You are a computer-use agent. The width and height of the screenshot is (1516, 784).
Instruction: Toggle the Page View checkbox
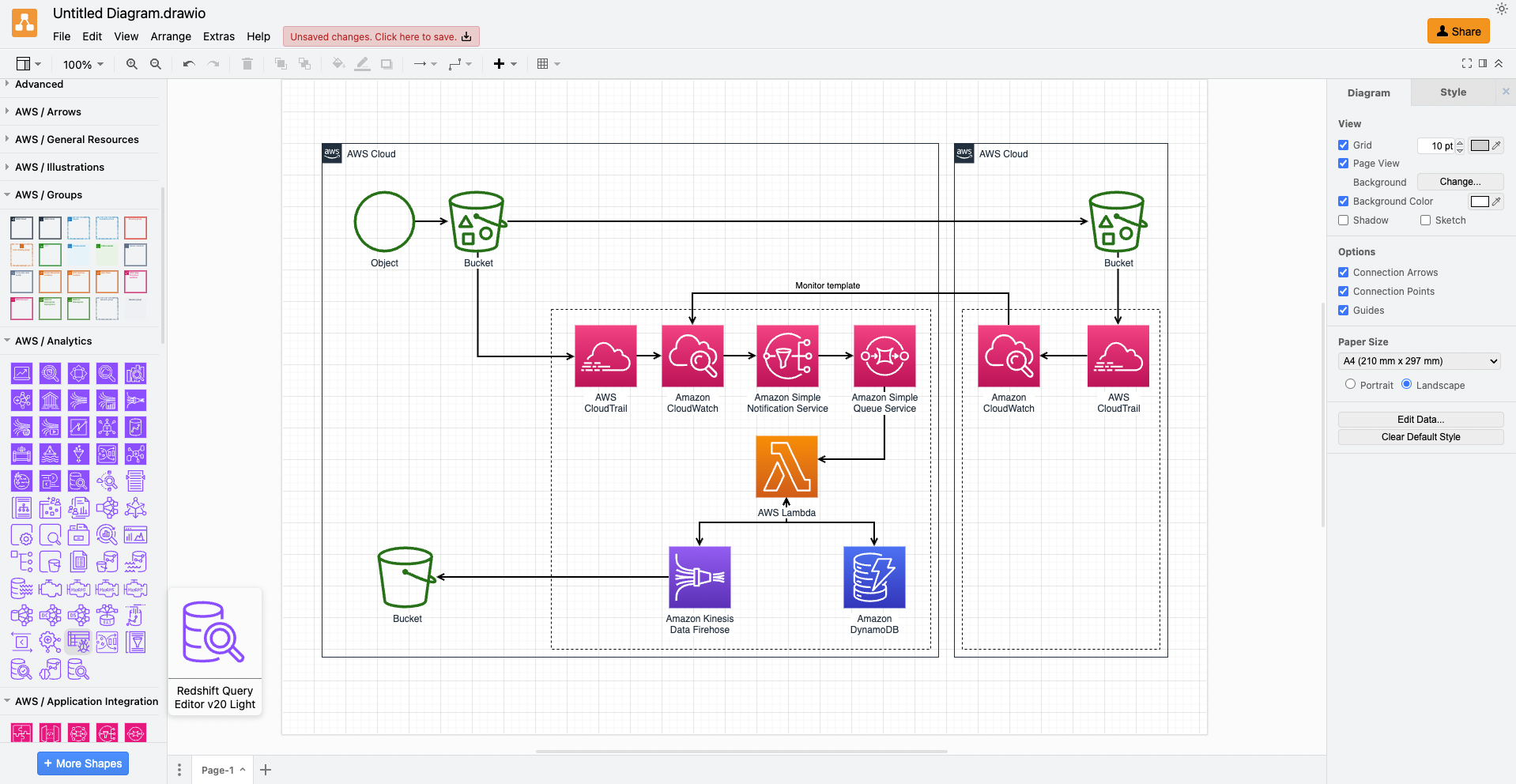[1343, 163]
